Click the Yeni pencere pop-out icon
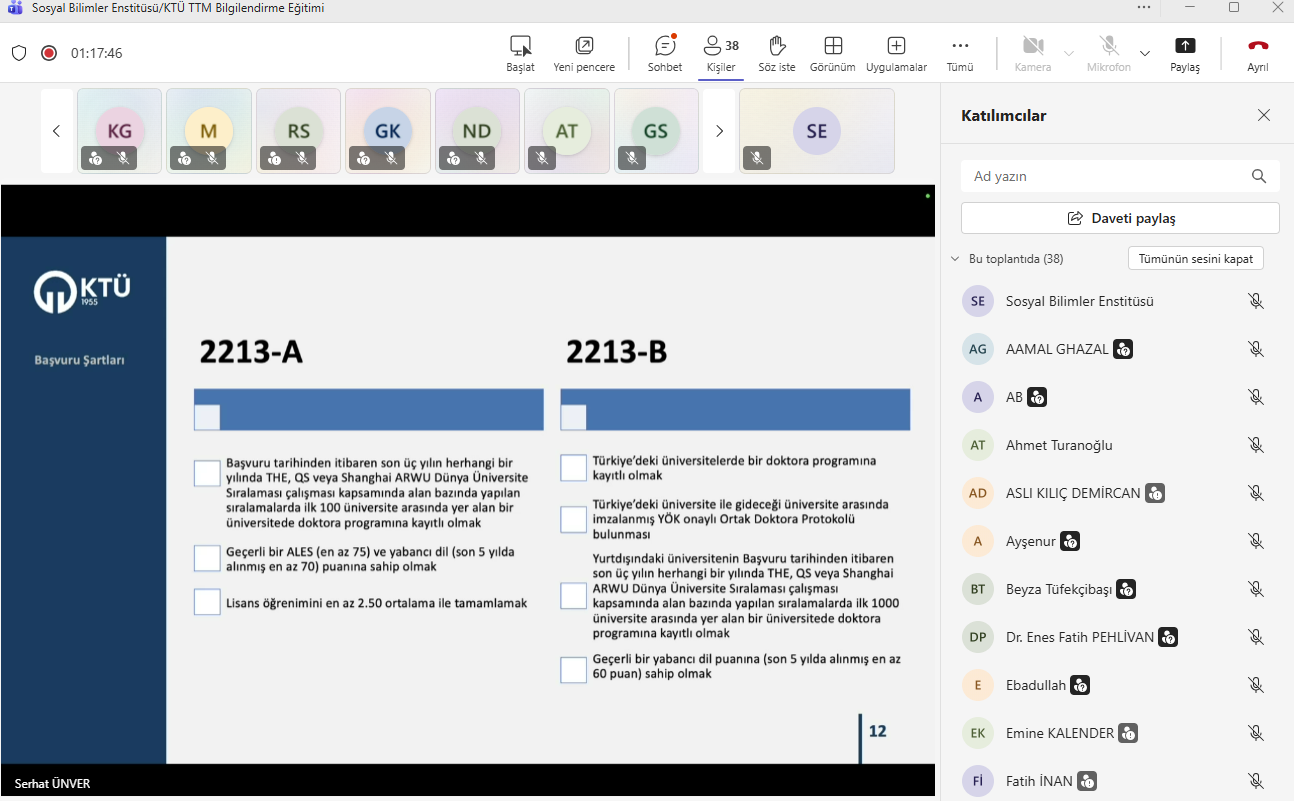The image size is (1294, 801). coord(584,47)
